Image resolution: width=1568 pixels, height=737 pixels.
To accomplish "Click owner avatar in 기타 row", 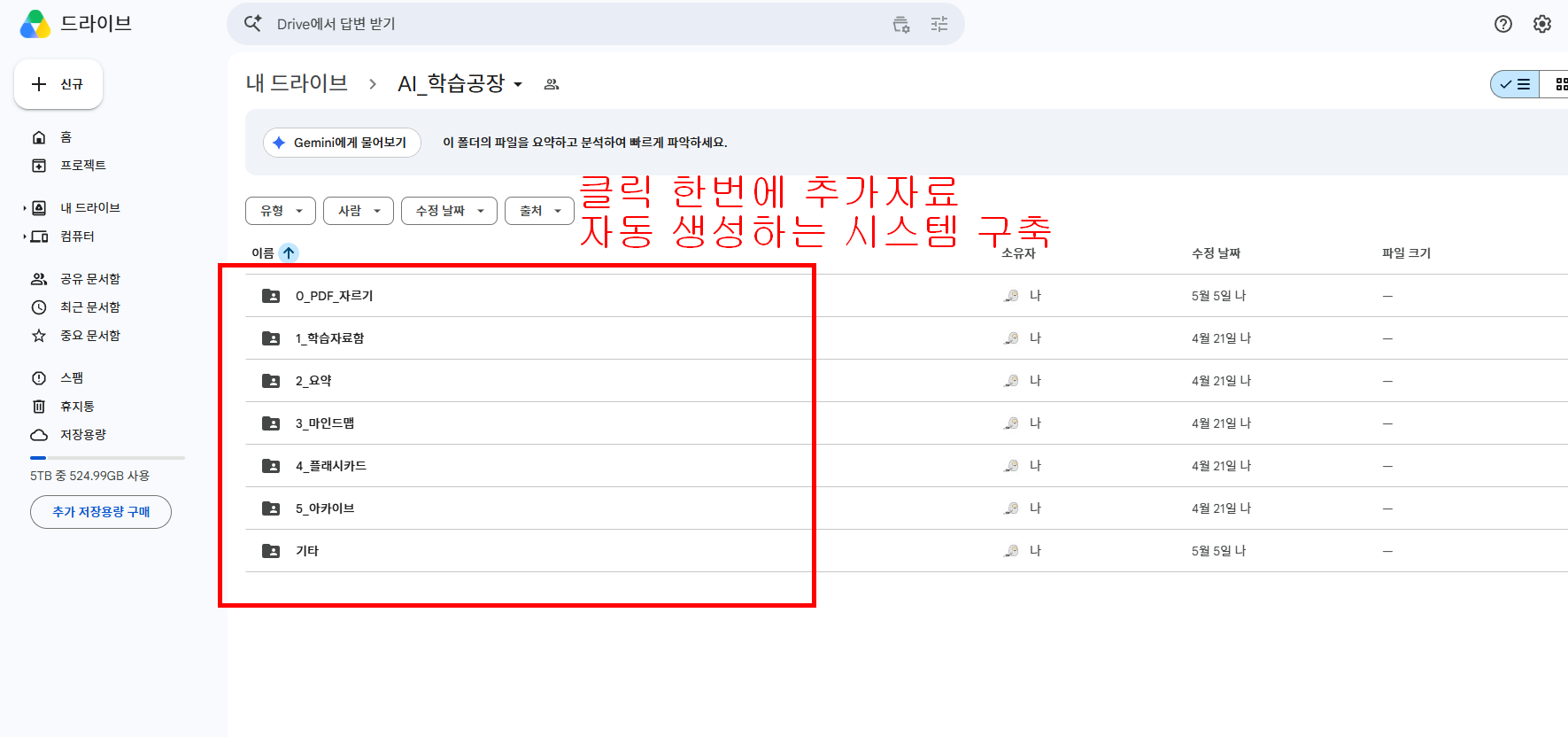I will (1011, 551).
